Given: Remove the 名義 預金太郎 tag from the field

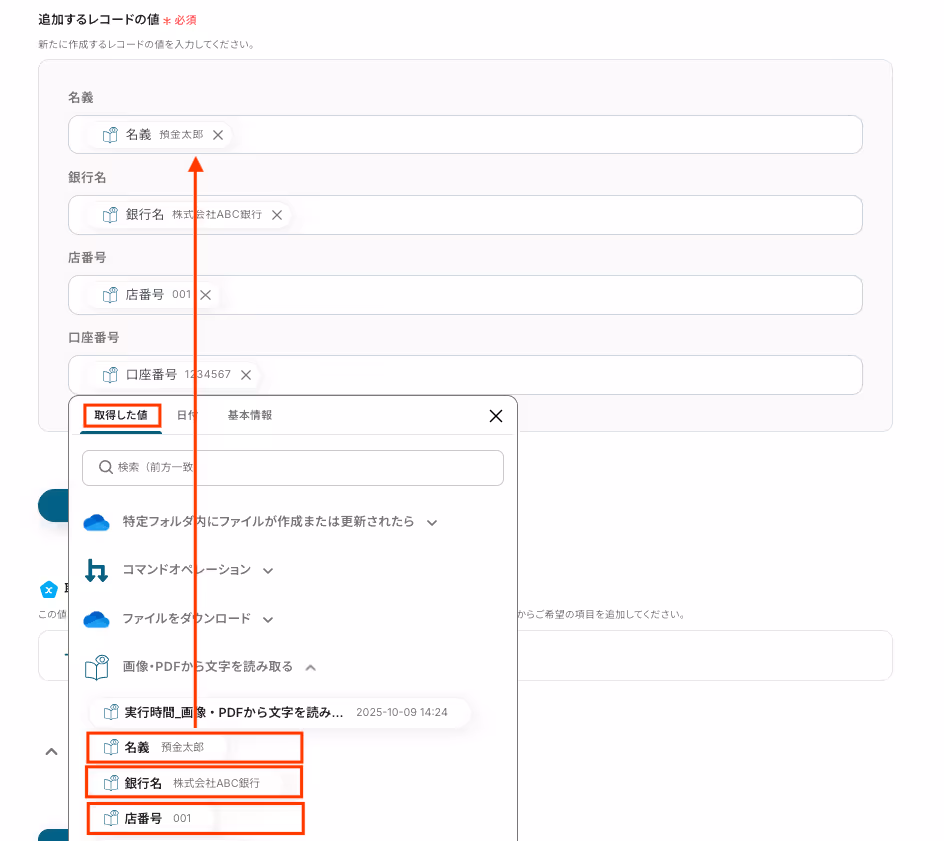Looking at the screenshot, I should (x=218, y=135).
